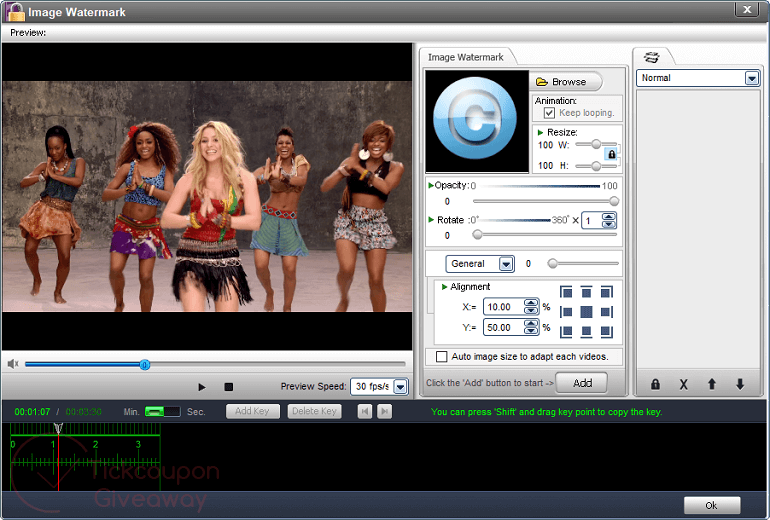Click the Delete Key button
The image size is (770, 520).
[x=314, y=411]
